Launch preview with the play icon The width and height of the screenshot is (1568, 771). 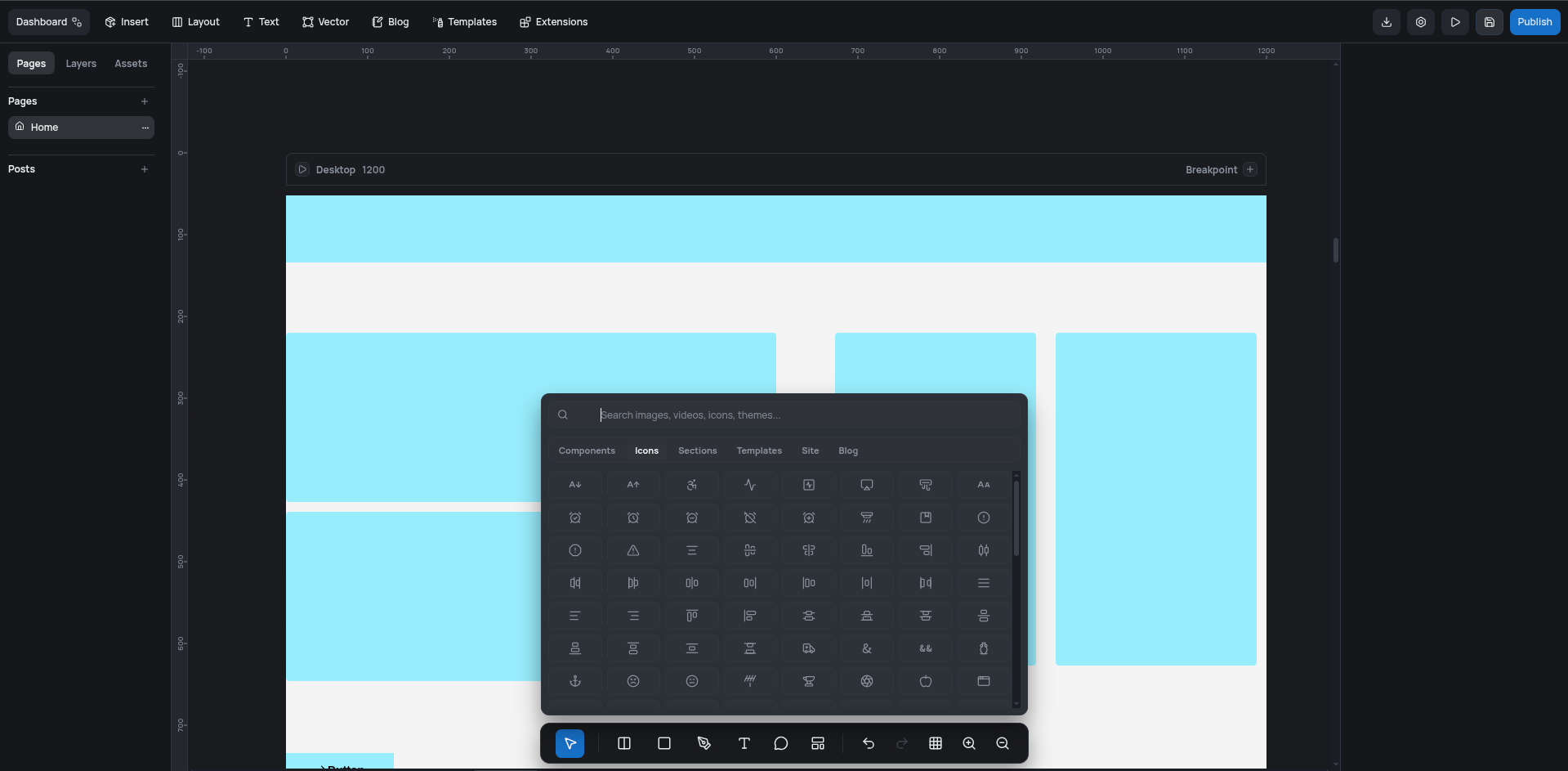(x=1455, y=22)
